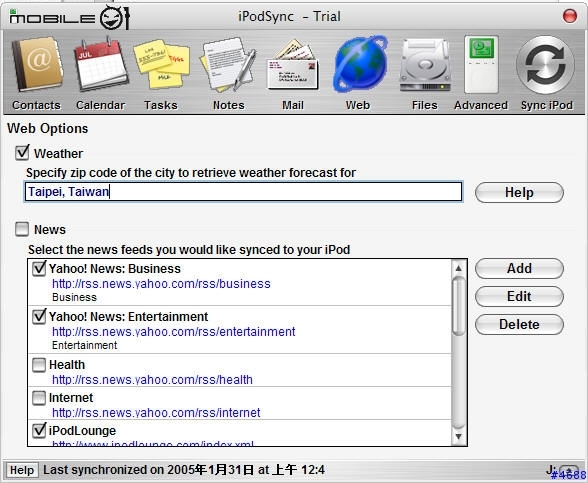The image size is (588, 483).
Task: Open the Files hard drive icon
Action: click(425, 66)
